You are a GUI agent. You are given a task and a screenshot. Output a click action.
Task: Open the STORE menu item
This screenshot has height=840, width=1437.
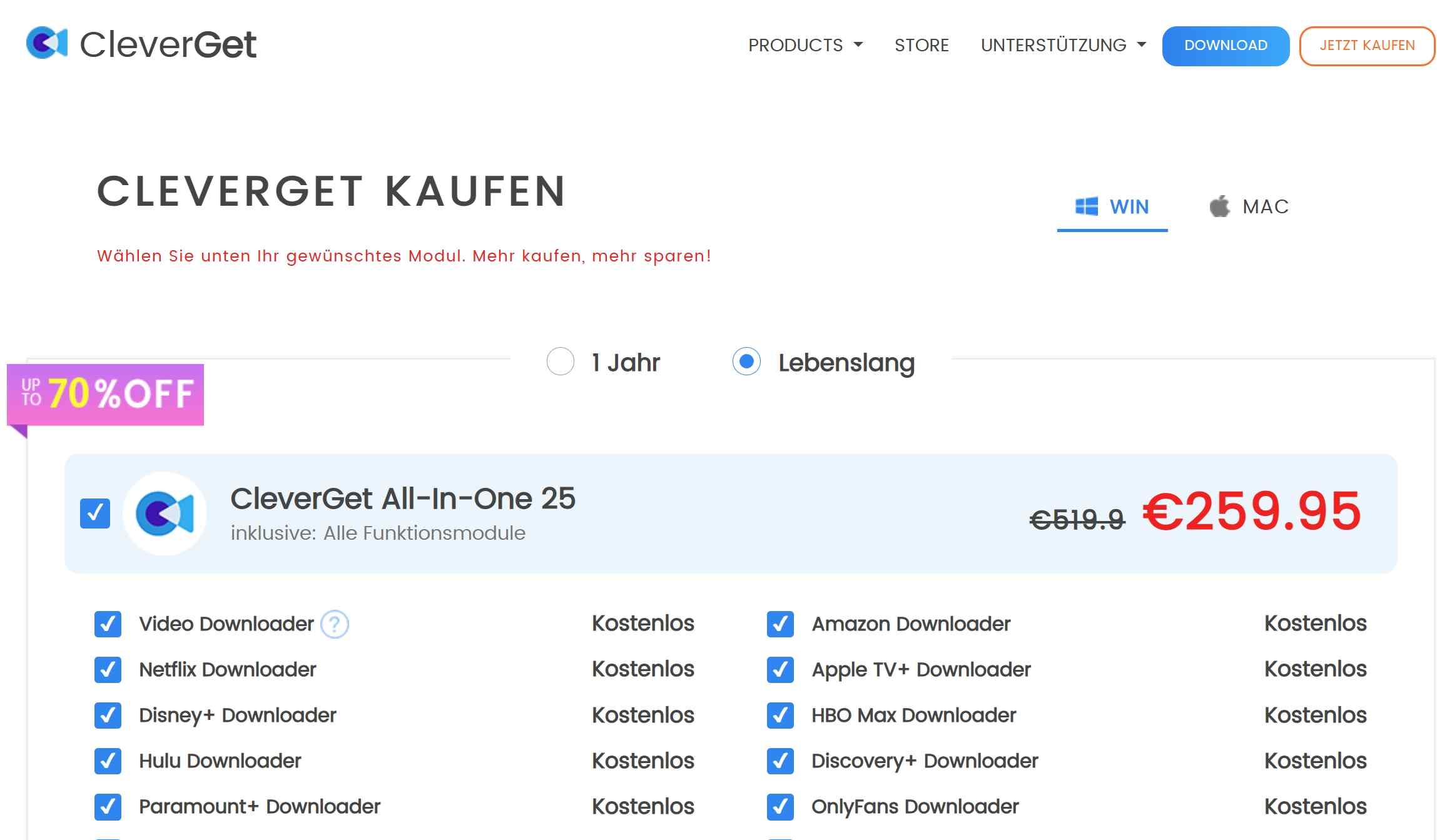[922, 45]
